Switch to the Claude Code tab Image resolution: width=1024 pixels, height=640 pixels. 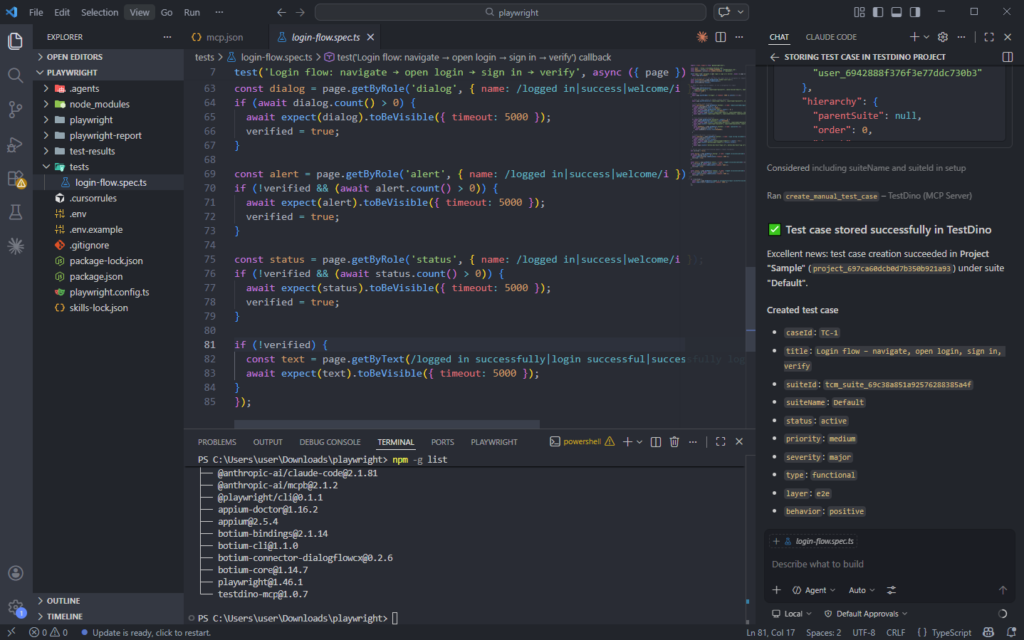(x=829, y=37)
